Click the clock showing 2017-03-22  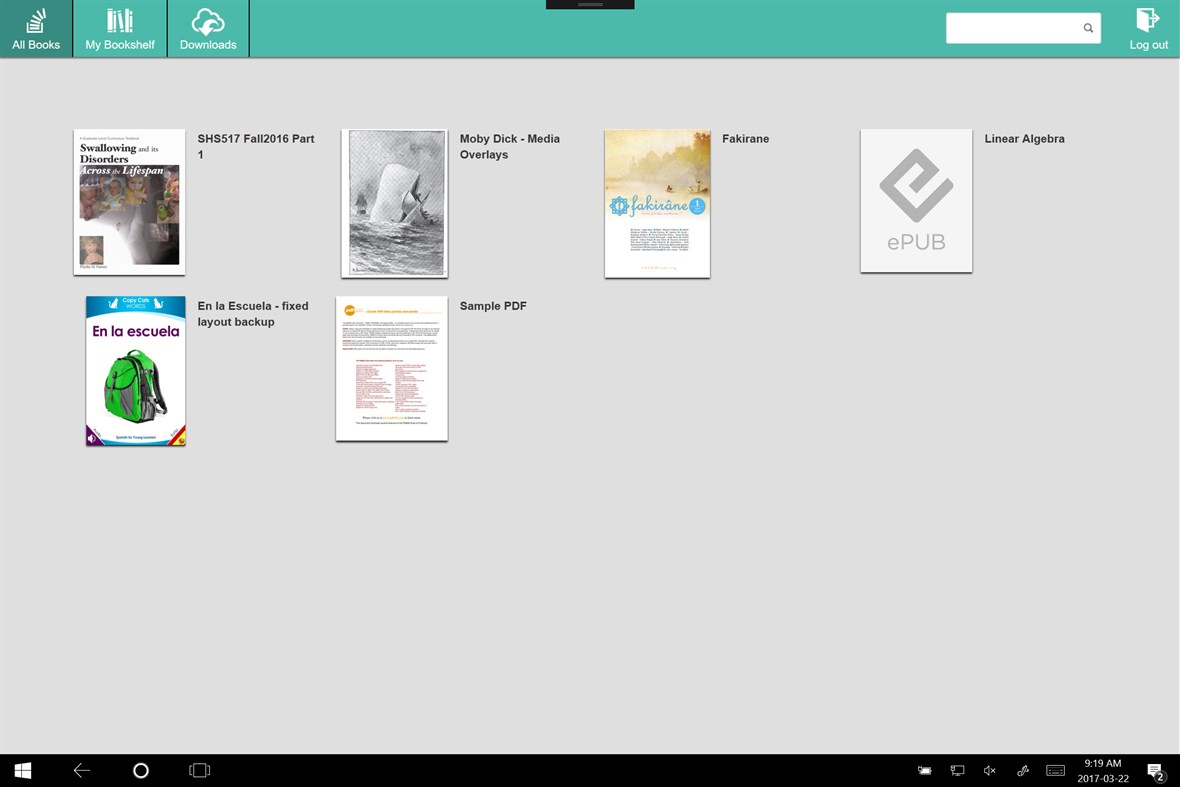1102,770
